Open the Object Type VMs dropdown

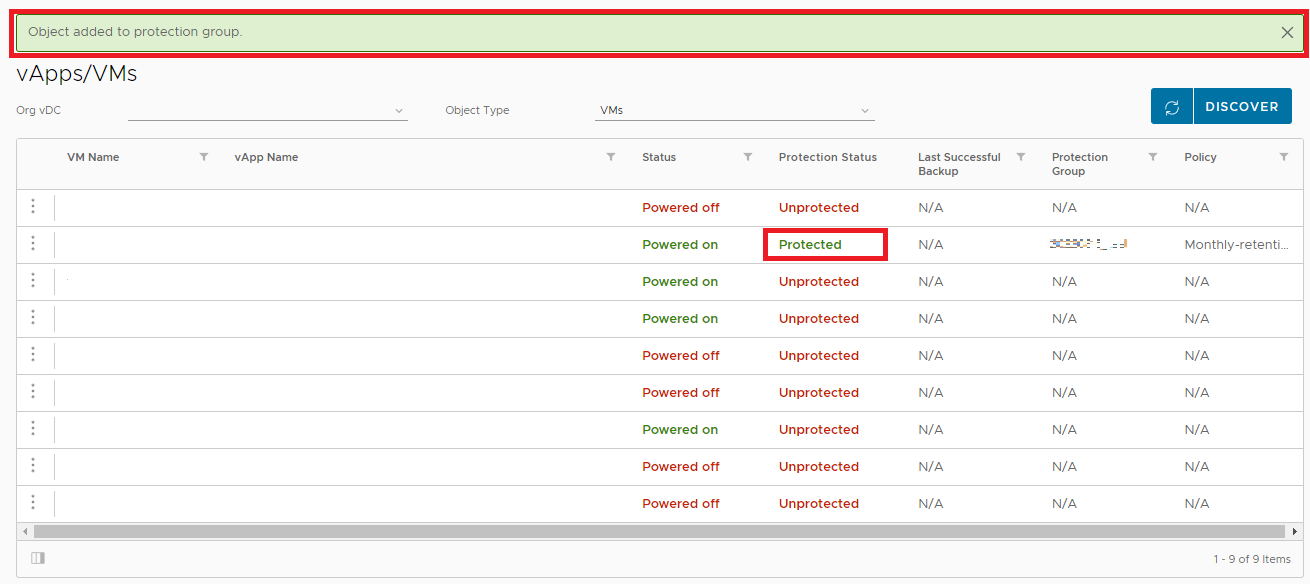tap(734, 110)
